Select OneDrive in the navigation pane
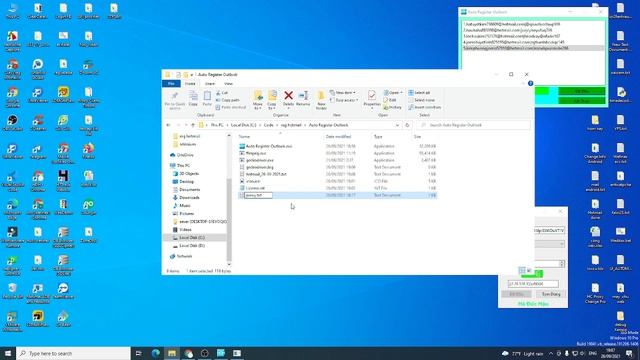 click(185, 155)
